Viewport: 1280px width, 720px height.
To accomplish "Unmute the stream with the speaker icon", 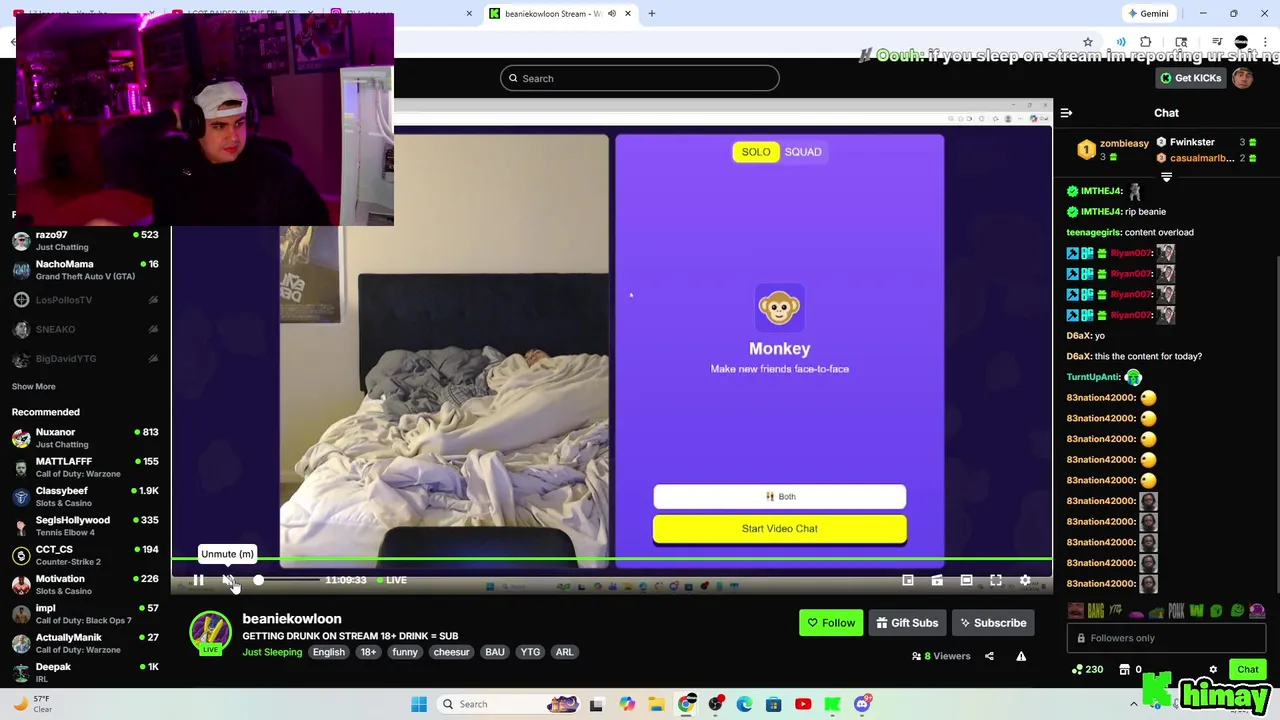I will click(x=228, y=580).
